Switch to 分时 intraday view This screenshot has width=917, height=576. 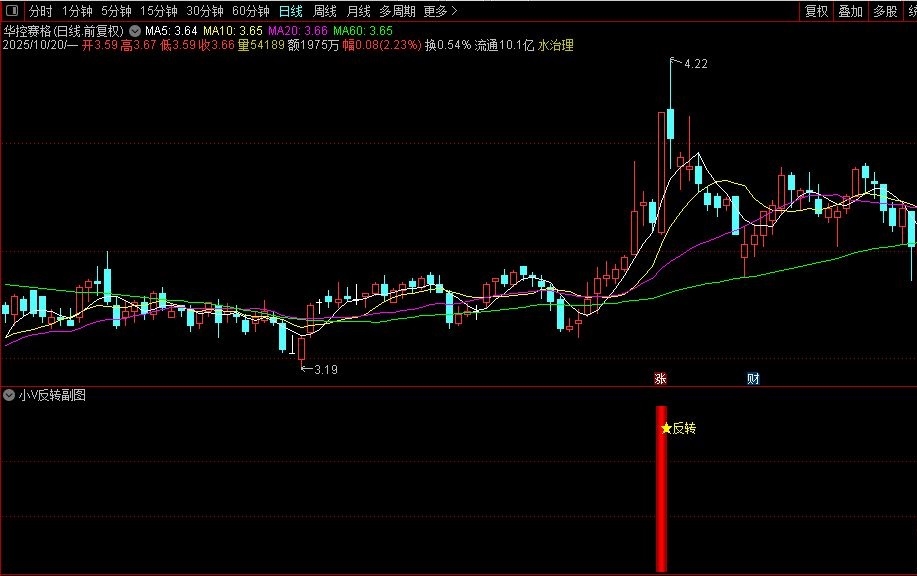[40, 11]
